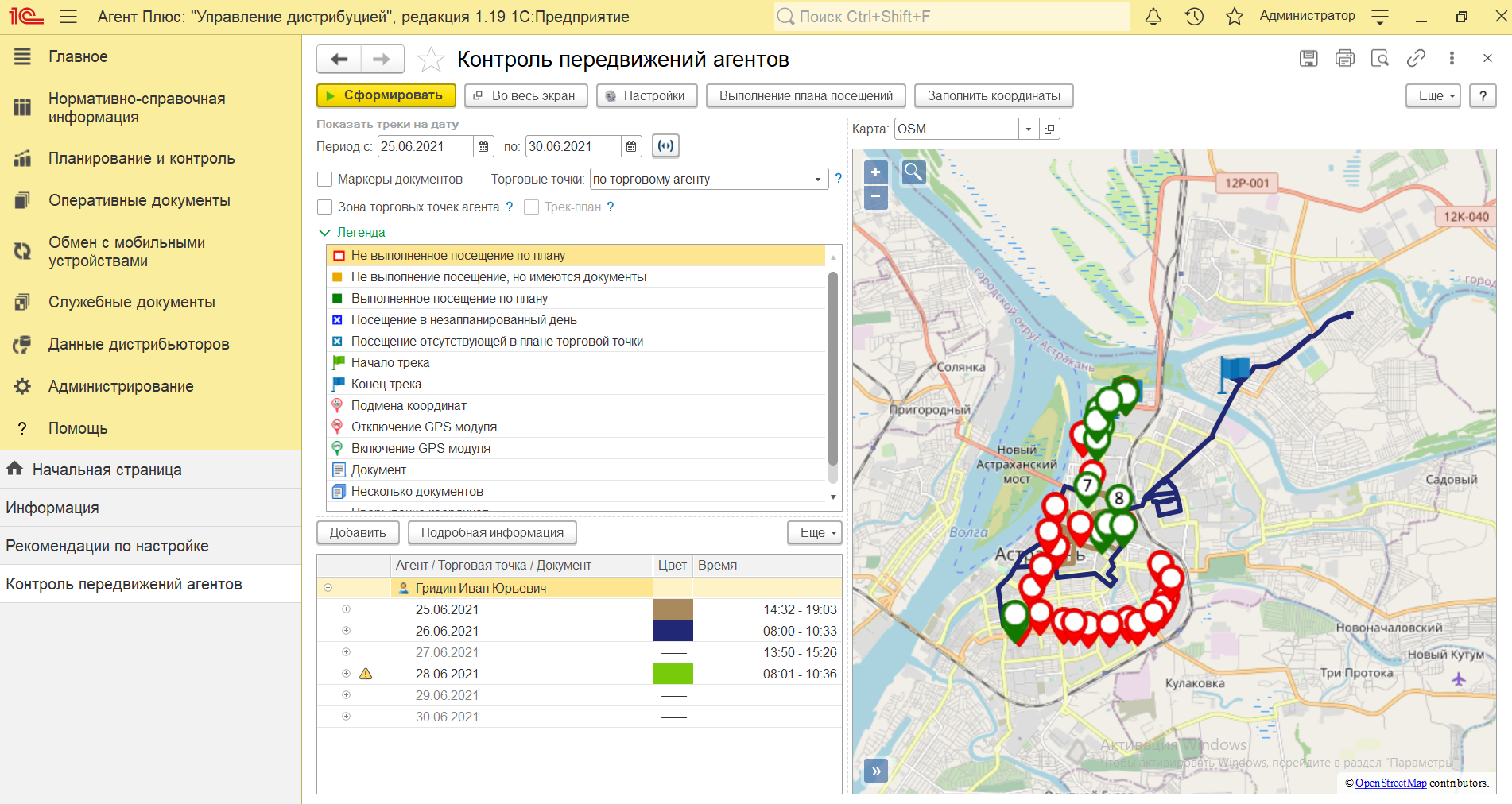The image size is (1512, 804).
Task: Zoom out on the map
Action: (x=875, y=196)
